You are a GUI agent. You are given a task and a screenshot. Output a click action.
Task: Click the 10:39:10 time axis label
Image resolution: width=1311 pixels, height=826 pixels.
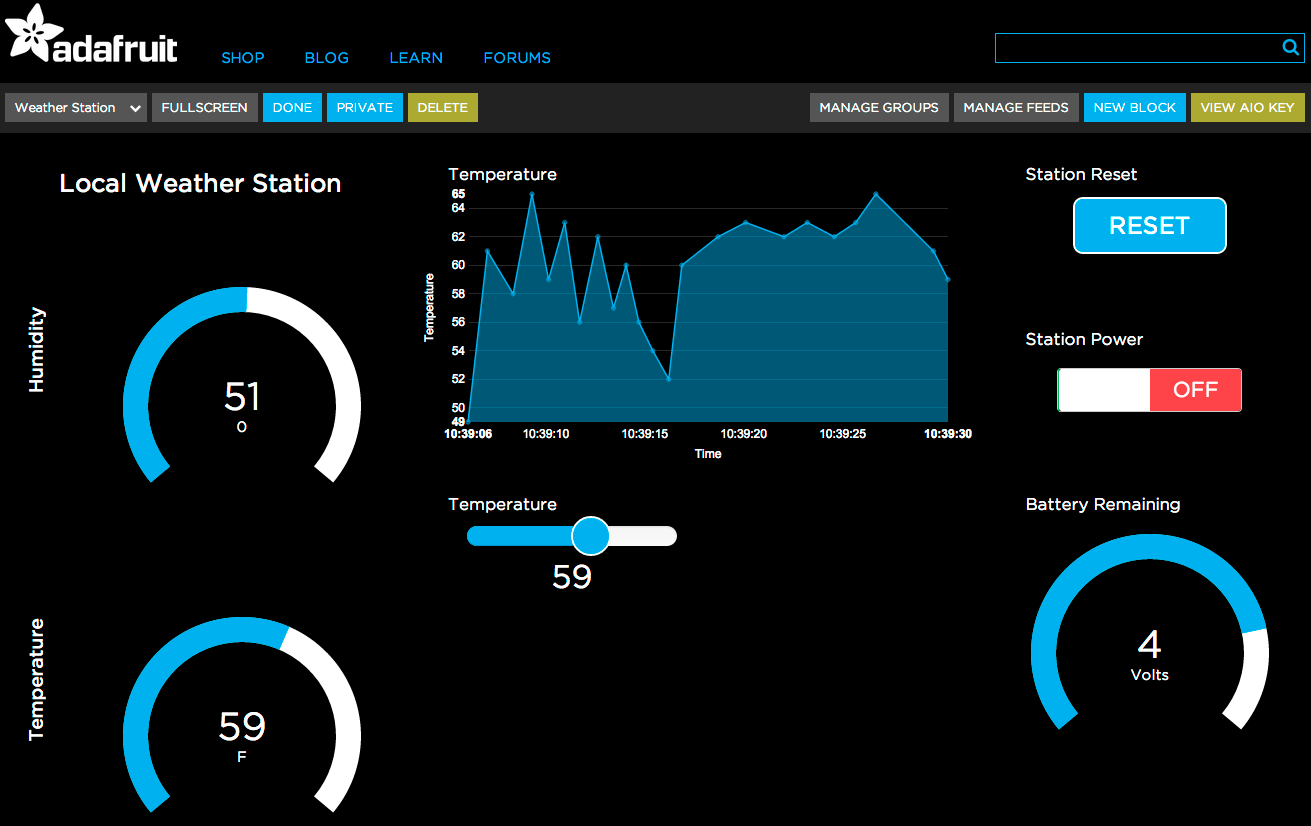click(546, 434)
